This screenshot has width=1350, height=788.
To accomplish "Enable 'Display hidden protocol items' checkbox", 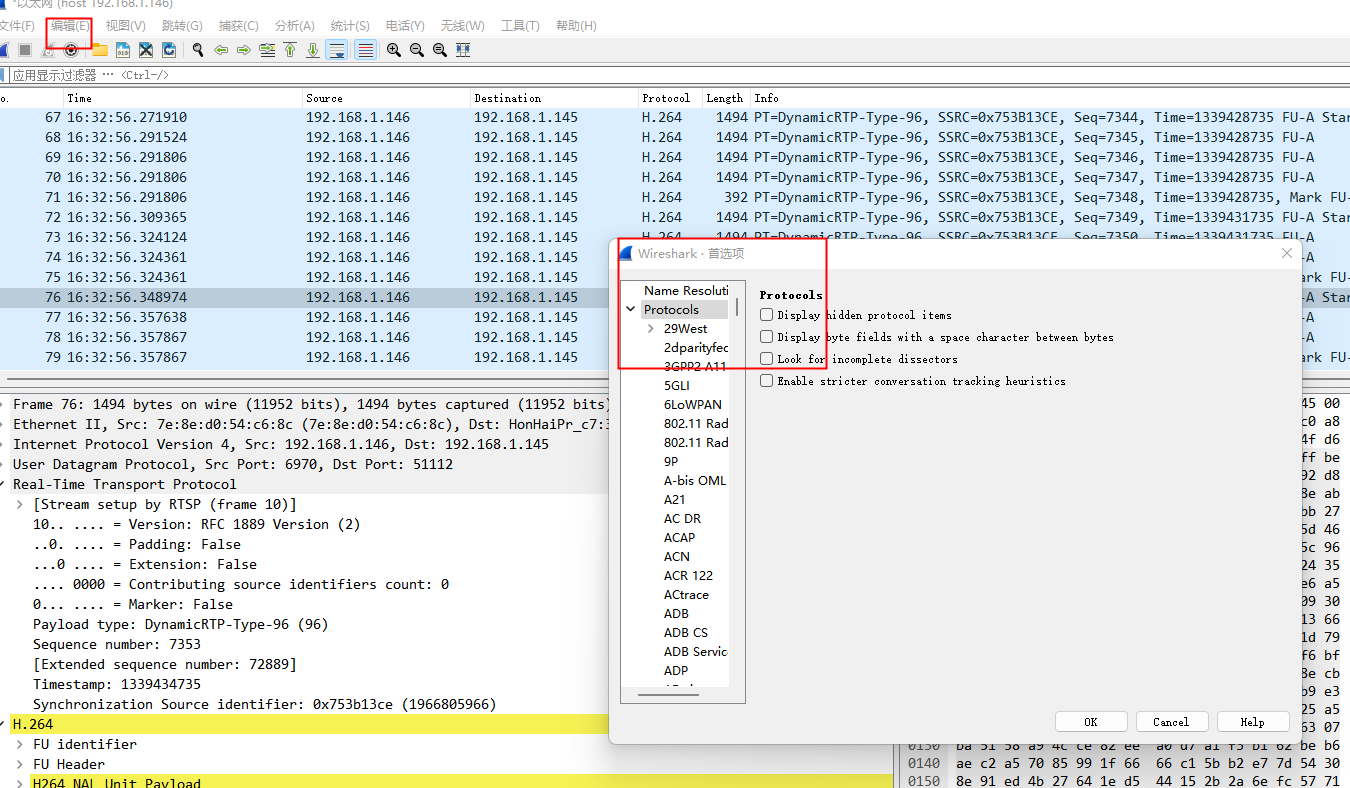I will (765, 314).
